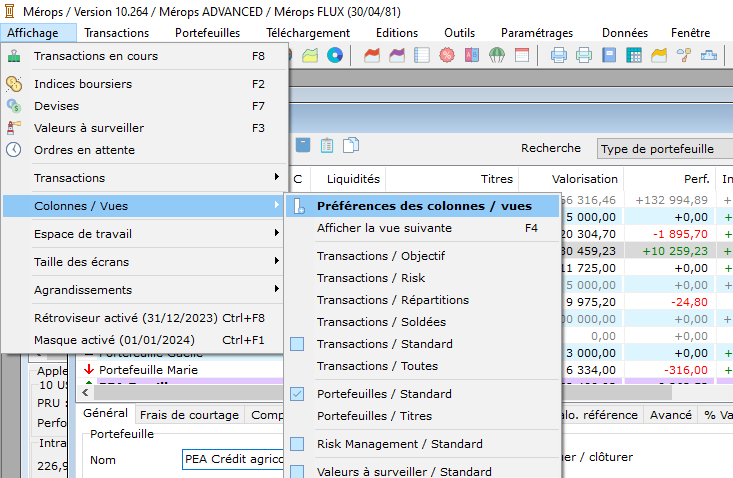Screen dimensions: 733x478
Task: Click the Nom input field
Action: 233,459
